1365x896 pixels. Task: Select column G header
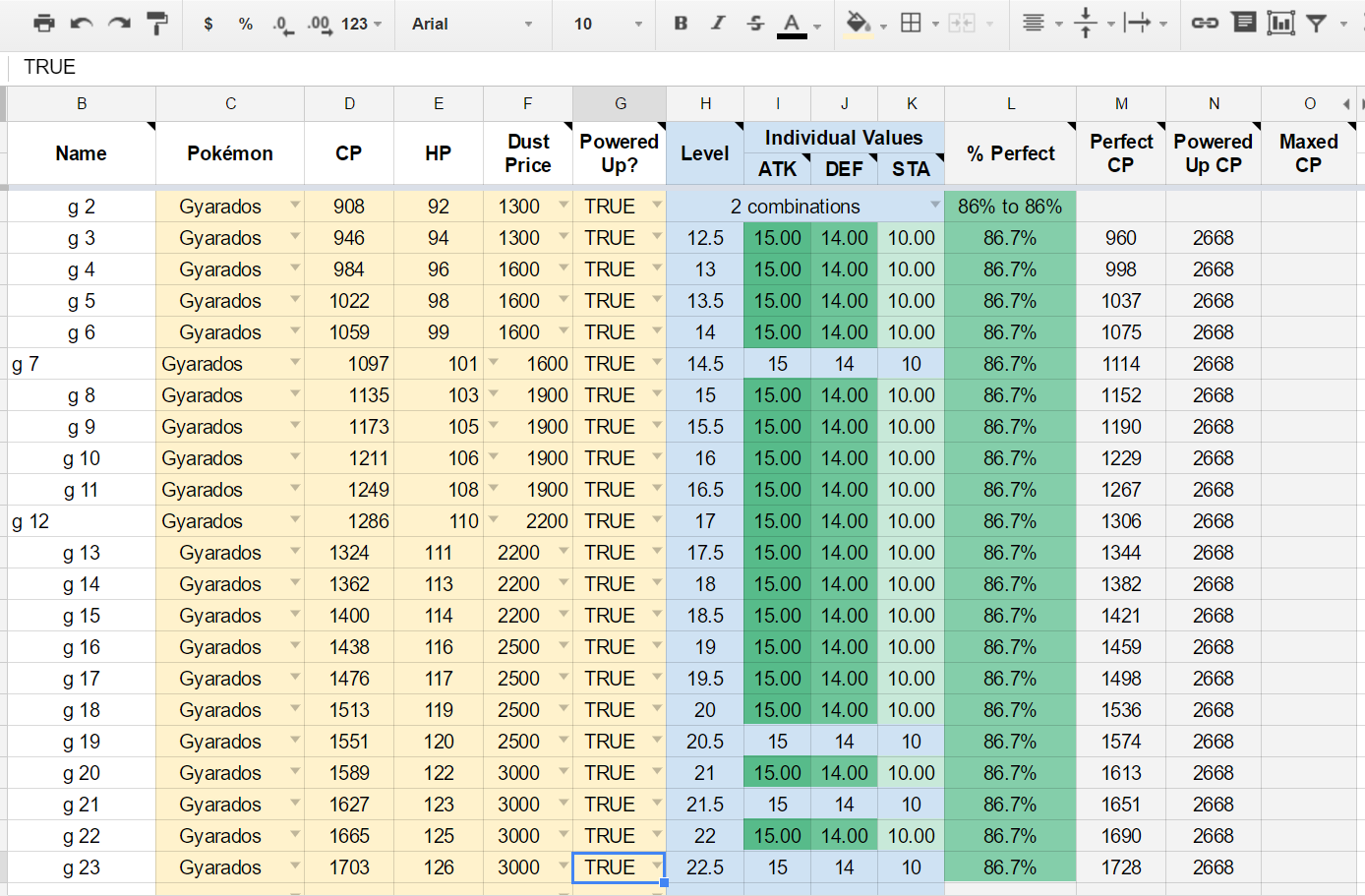620,103
